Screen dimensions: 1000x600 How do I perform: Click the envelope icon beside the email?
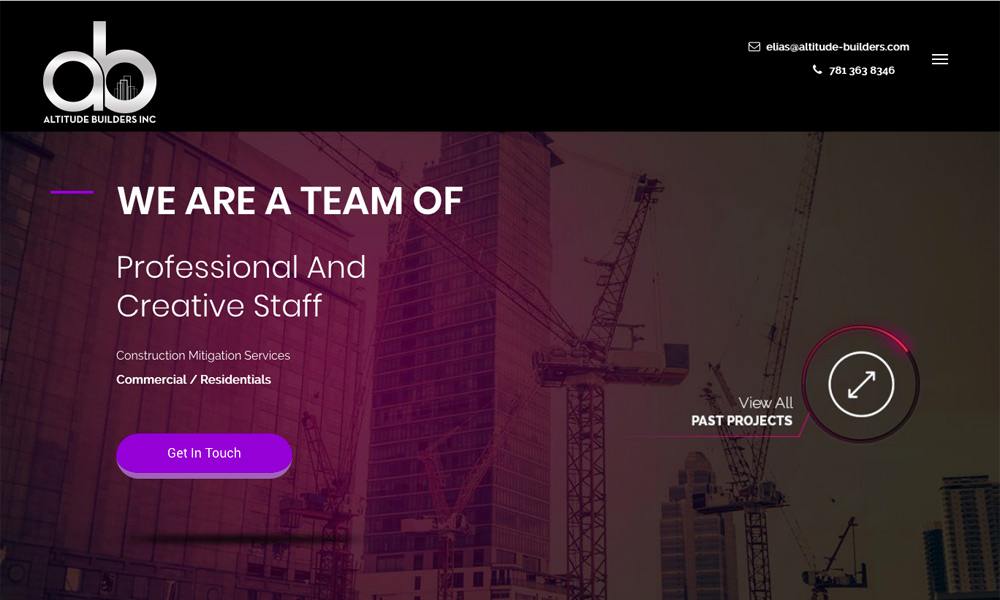(x=754, y=47)
